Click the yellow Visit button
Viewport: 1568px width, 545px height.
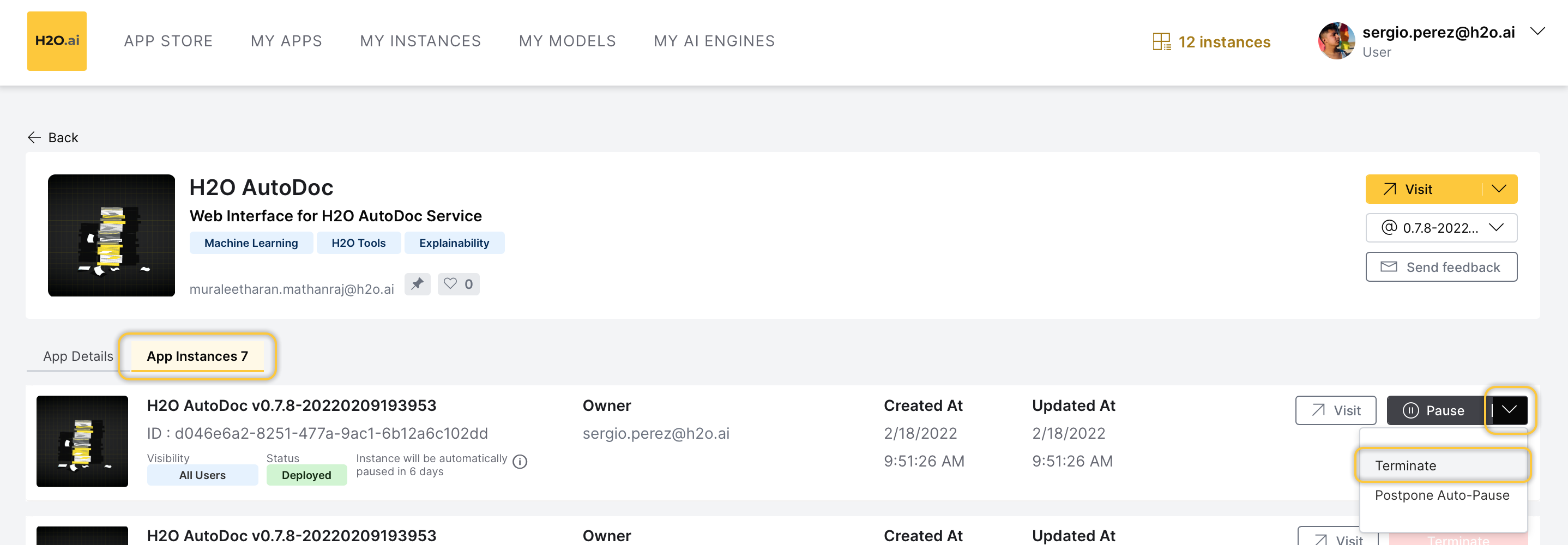pos(1423,189)
